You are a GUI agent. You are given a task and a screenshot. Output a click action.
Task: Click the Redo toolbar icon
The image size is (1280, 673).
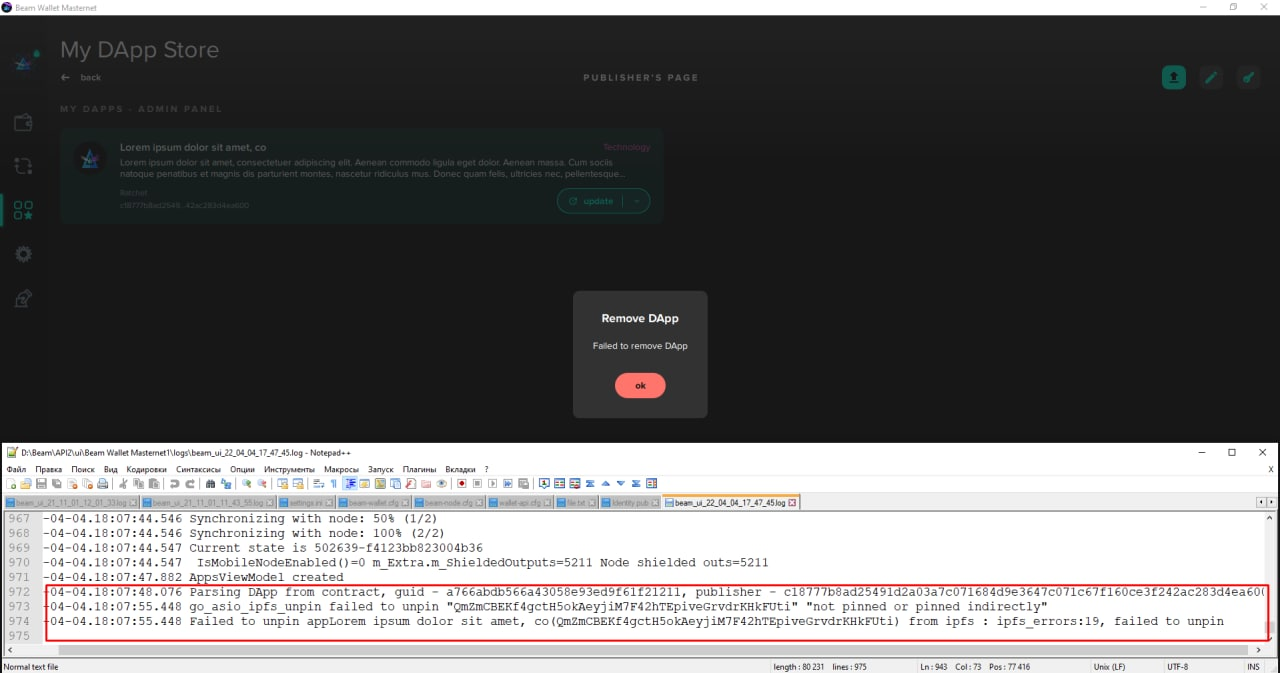[190, 483]
